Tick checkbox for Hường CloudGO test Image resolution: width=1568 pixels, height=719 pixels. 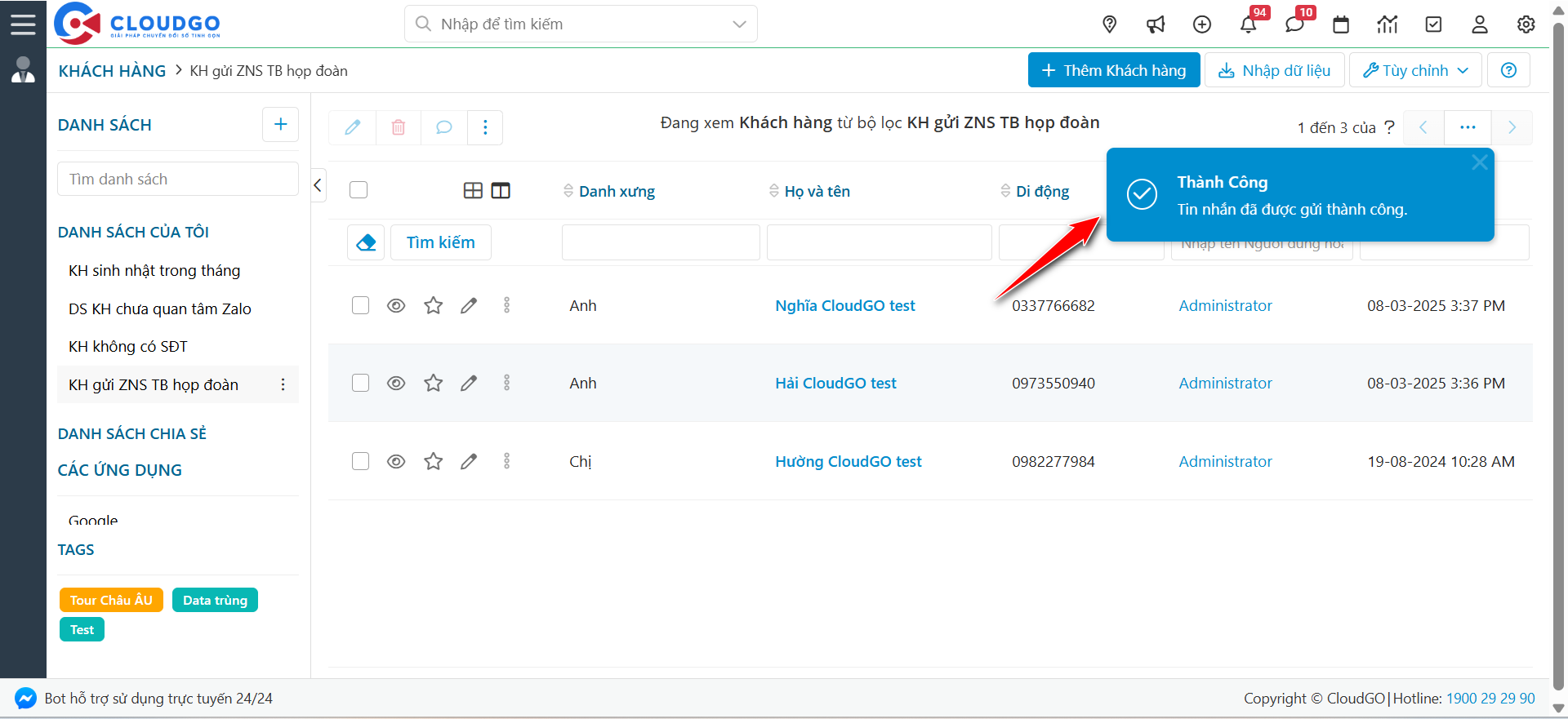(x=360, y=461)
